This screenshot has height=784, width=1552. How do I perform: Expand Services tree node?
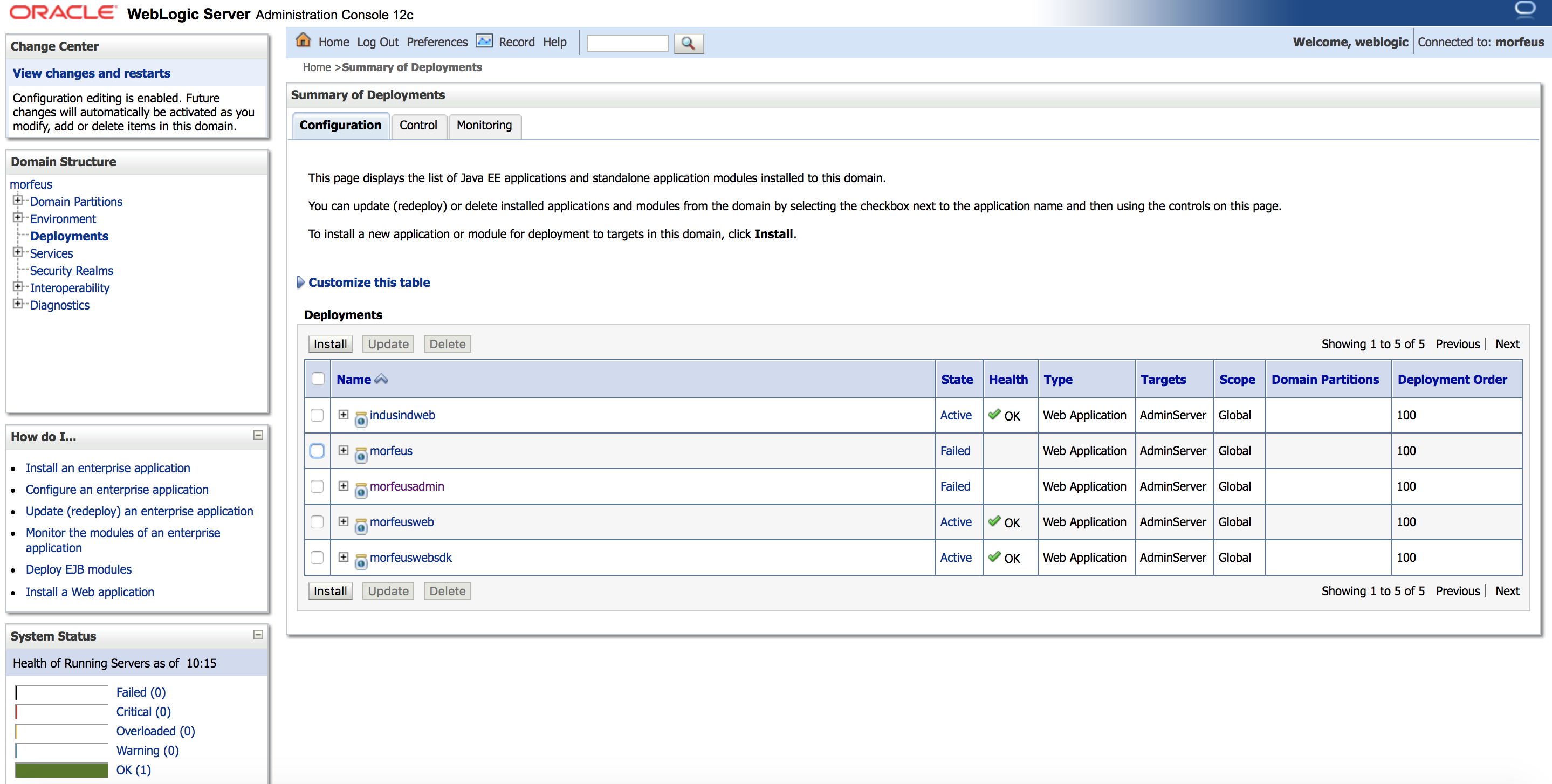tap(17, 252)
